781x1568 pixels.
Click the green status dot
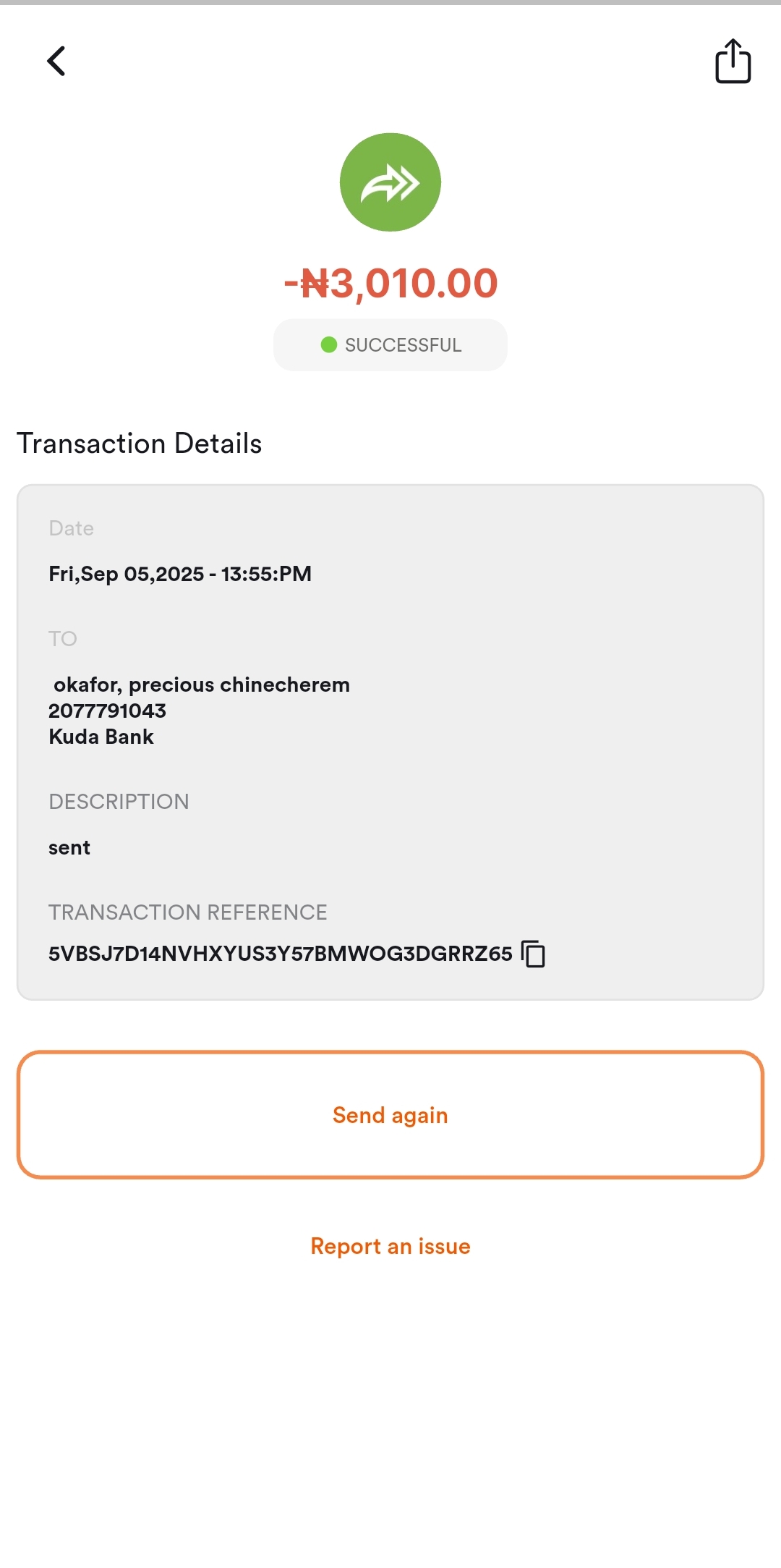coord(329,344)
